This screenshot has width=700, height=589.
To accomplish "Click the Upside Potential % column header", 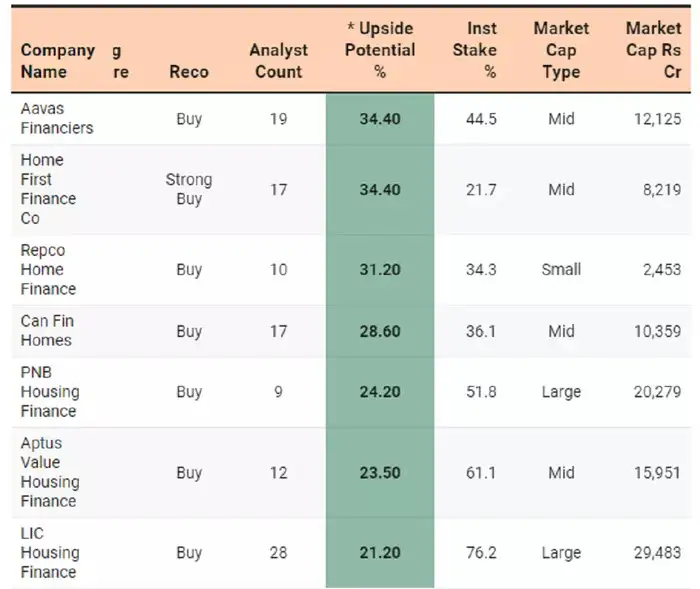I will pos(380,50).
